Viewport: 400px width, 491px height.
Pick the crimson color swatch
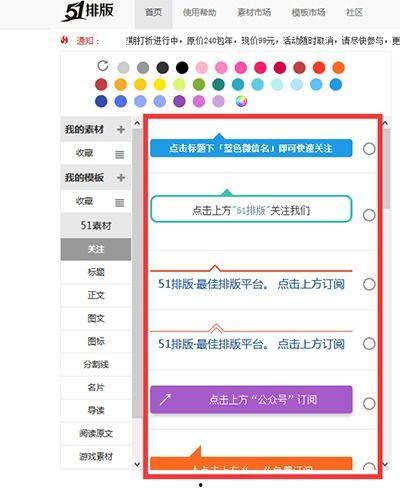[280, 68]
